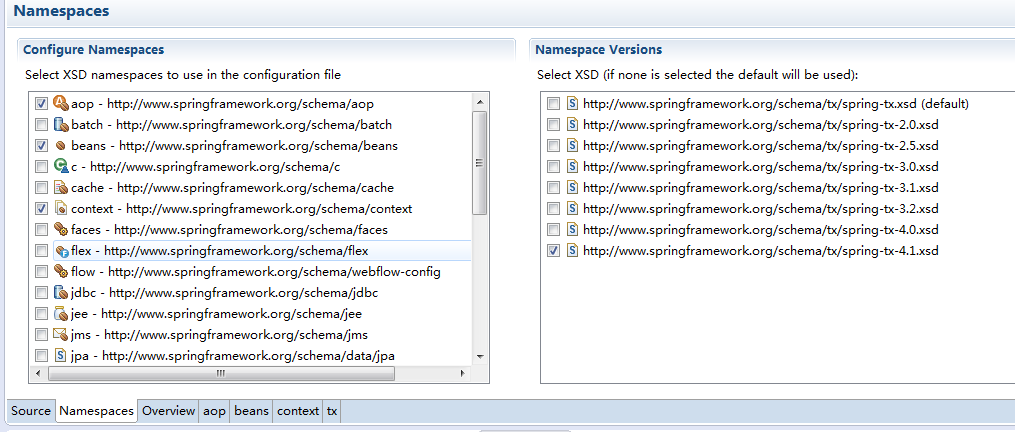Click the context namespace icon
The image size is (1015, 432).
pos(61,209)
